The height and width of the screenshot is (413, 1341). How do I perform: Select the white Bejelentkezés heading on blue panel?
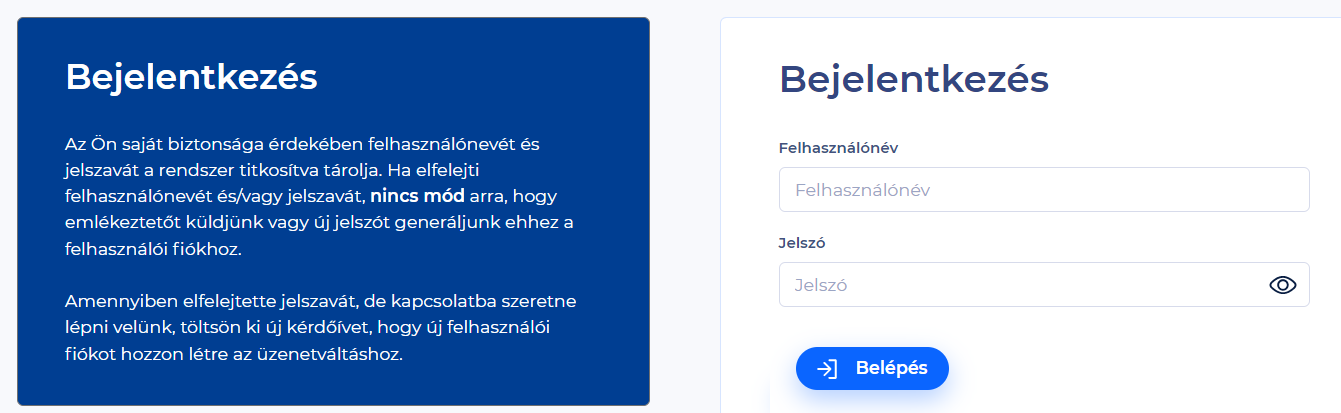pos(191,76)
